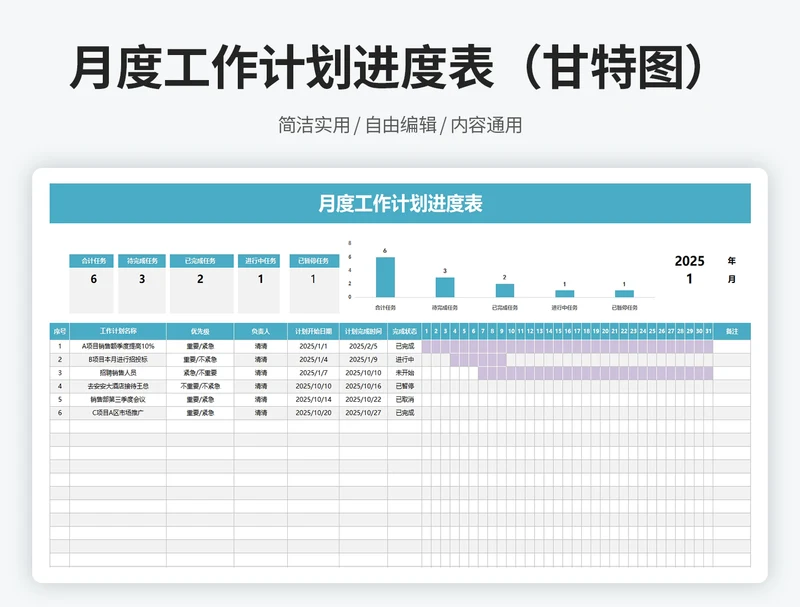This screenshot has width=800, height=607.
Task: Click the 待完成任务 bar in the chart
Action: coord(445,287)
